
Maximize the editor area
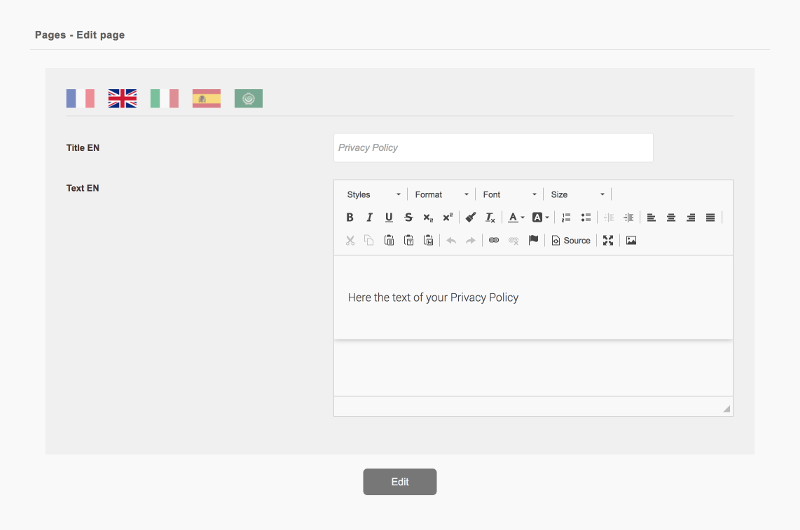[608, 241]
